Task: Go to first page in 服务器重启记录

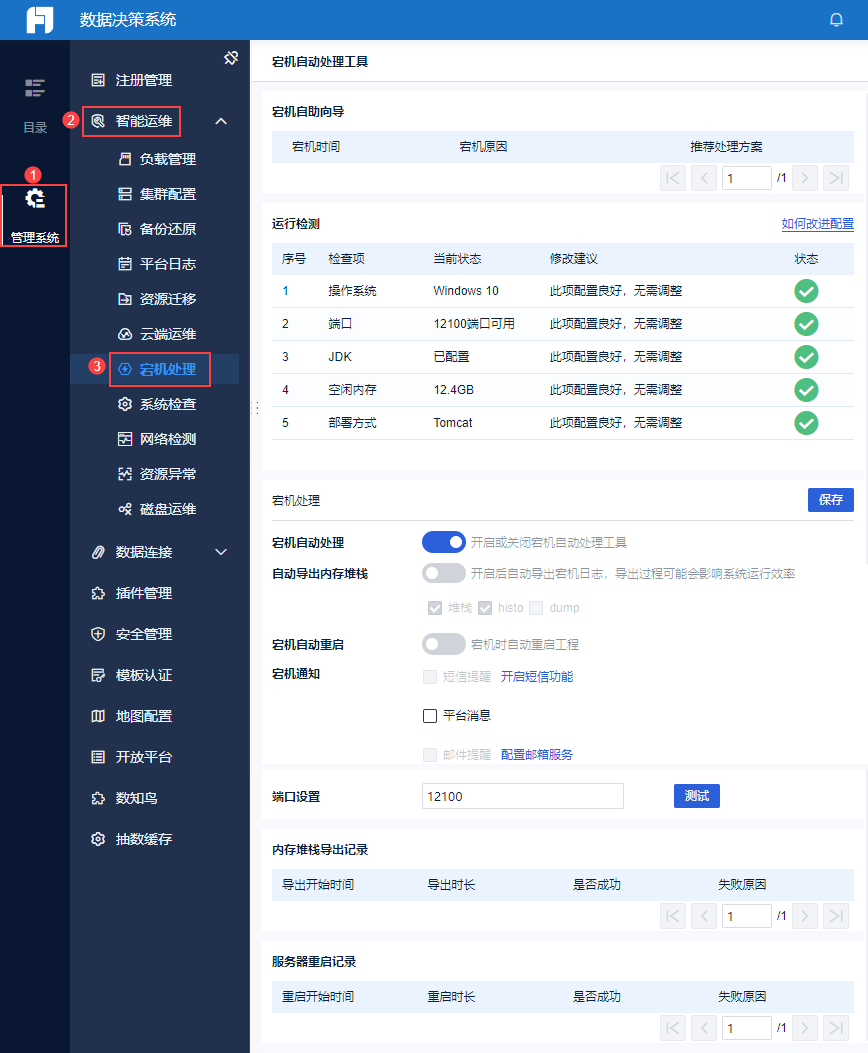Action: [673, 1028]
